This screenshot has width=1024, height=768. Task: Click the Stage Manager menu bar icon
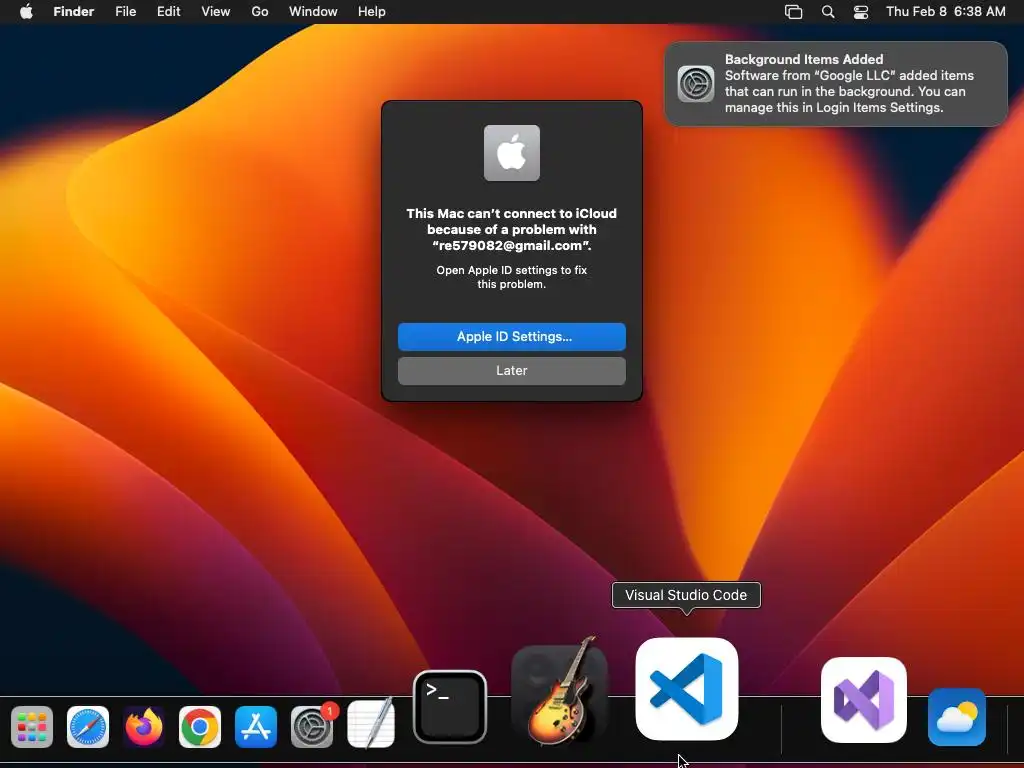click(x=793, y=12)
